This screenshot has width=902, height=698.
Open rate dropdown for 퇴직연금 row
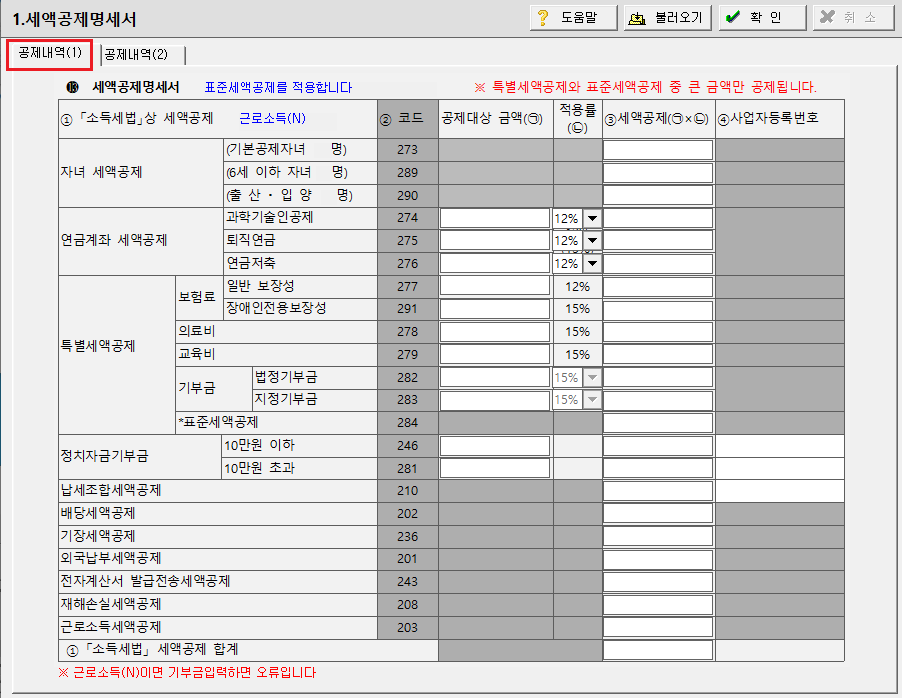pos(592,241)
